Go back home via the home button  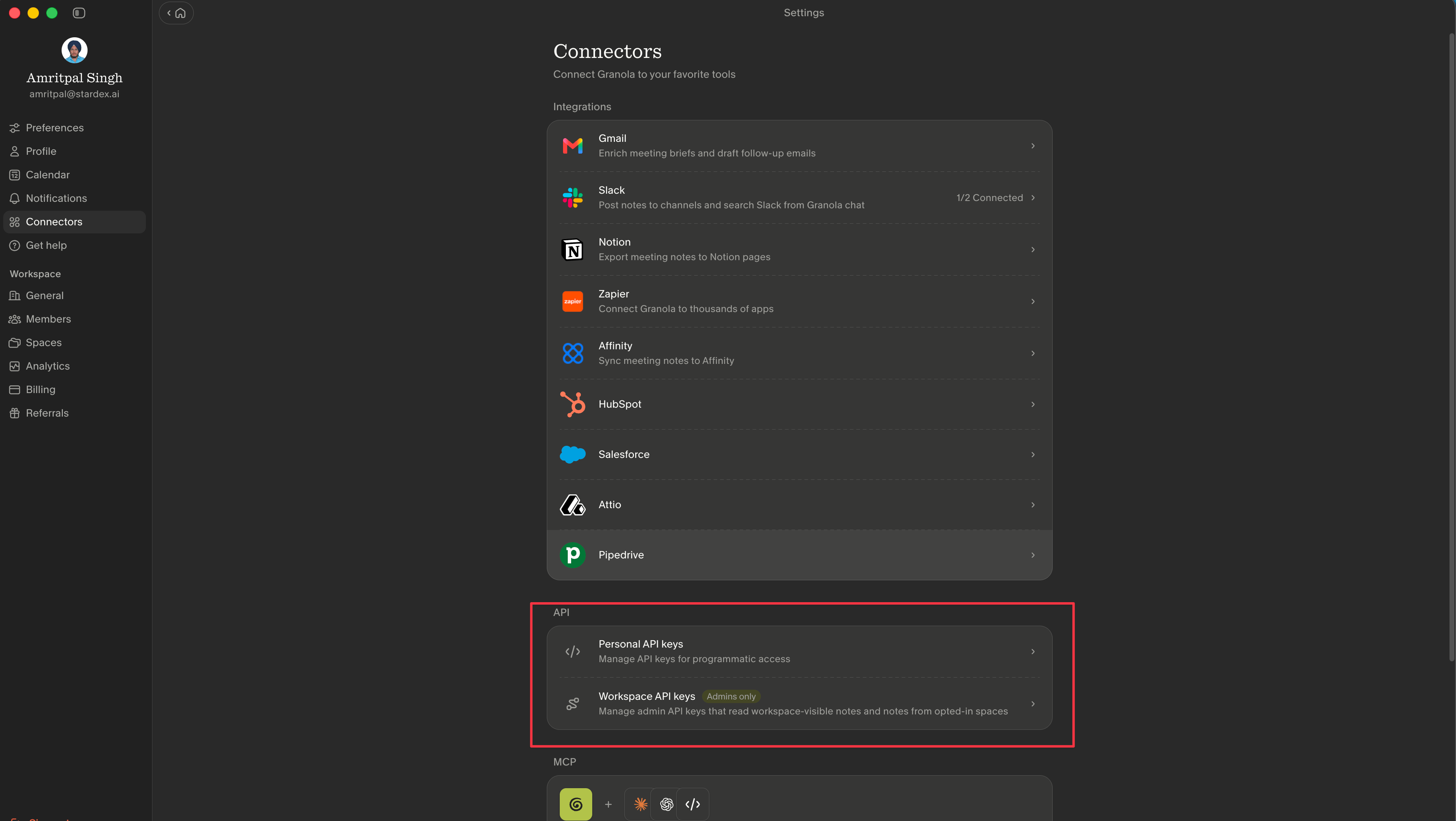(x=176, y=13)
